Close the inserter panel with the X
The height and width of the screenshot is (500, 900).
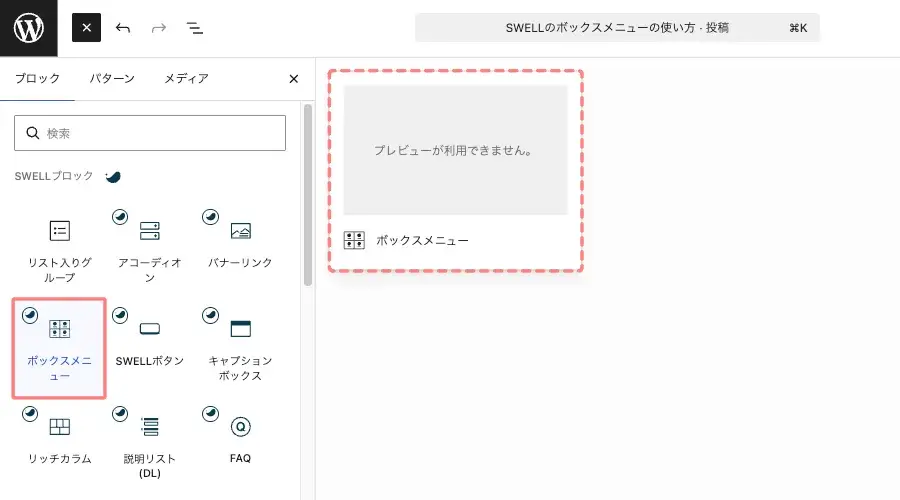click(x=293, y=79)
